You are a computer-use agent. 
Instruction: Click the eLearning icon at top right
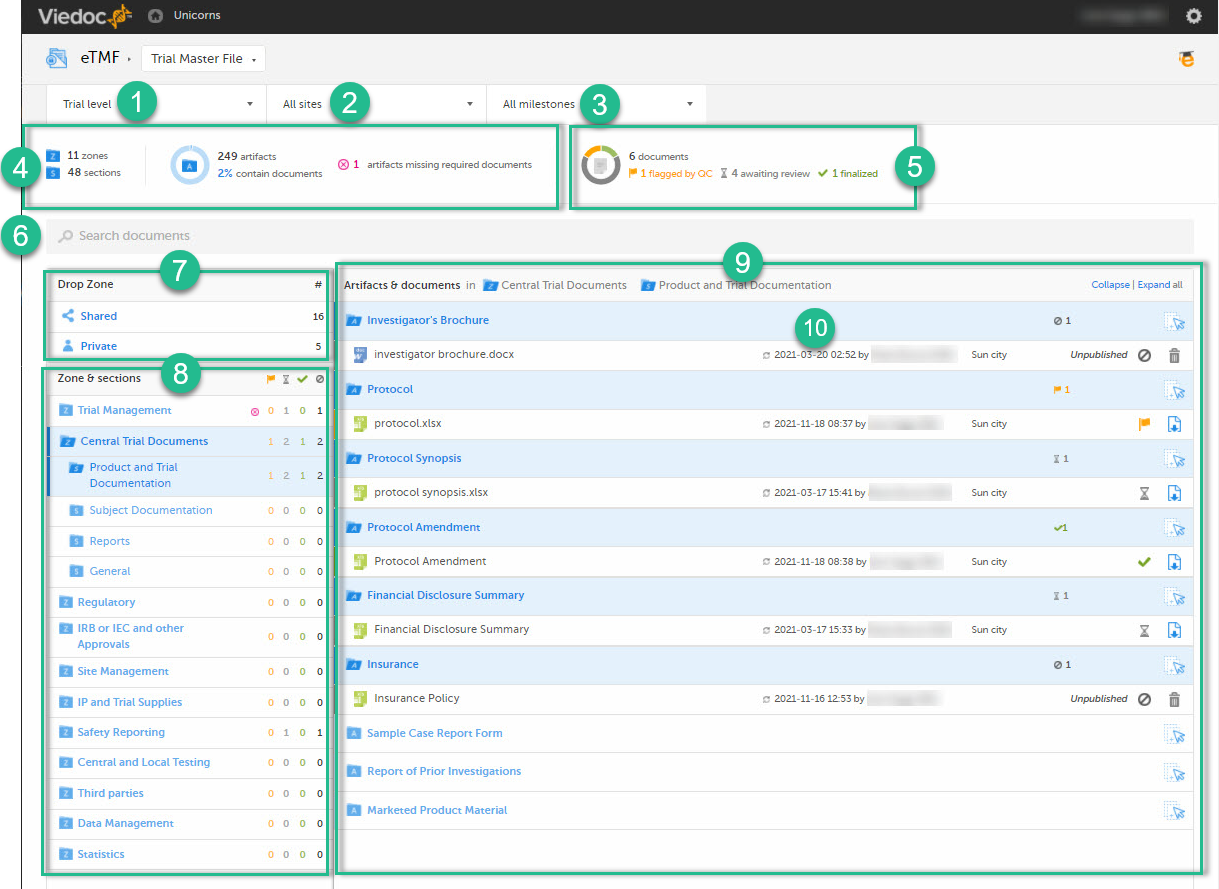coord(1187,59)
